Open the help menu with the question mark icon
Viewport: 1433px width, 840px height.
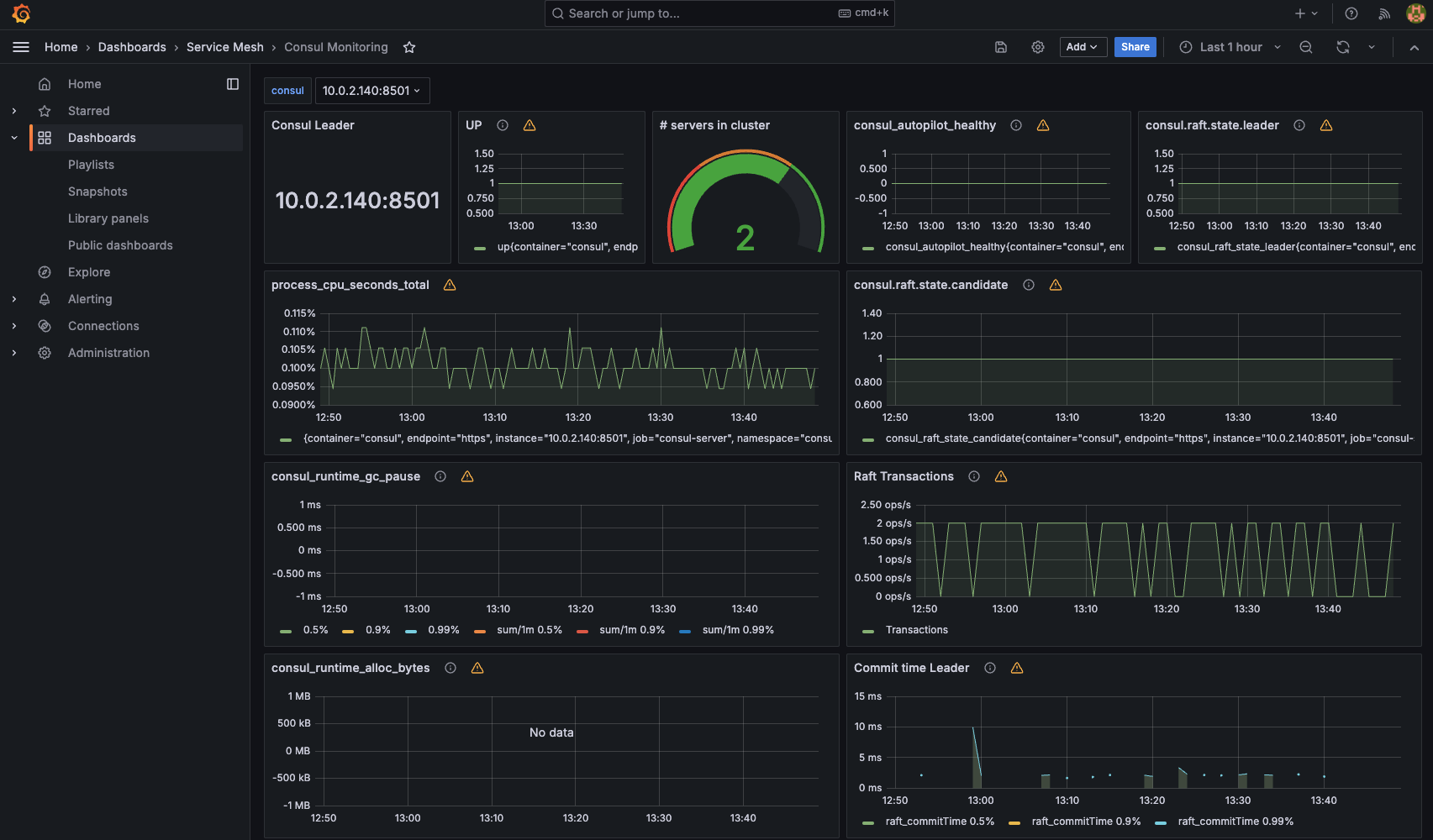[1351, 13]
